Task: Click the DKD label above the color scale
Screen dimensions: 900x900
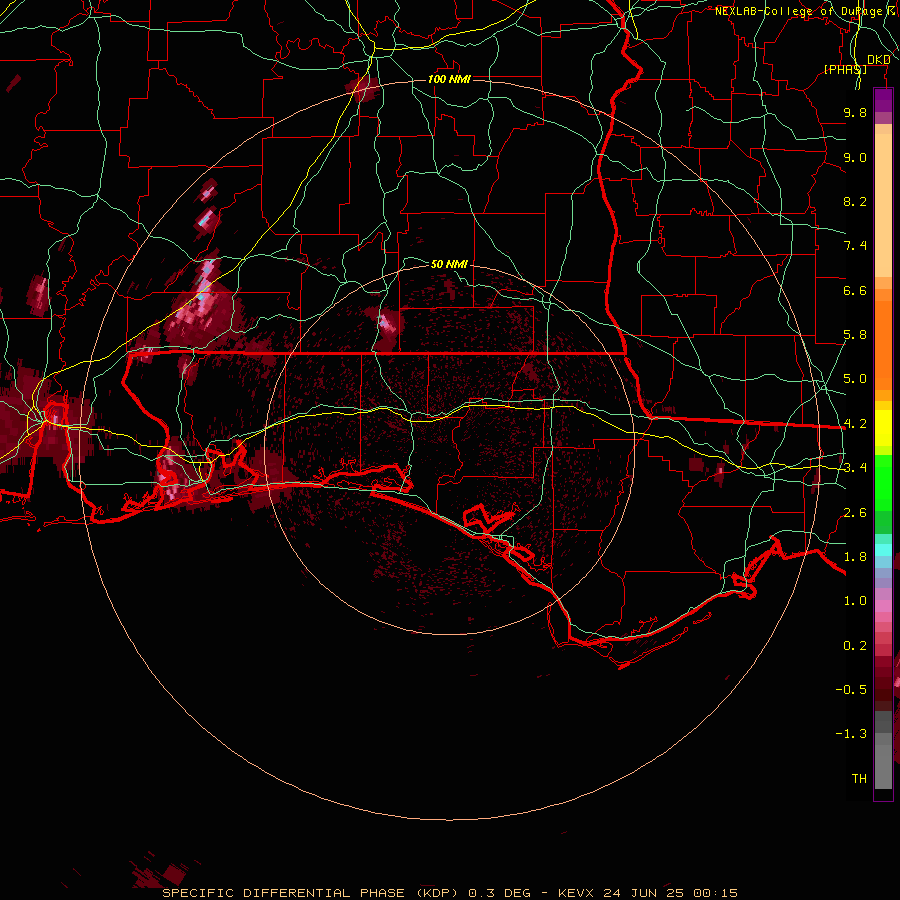Action: click(878, 59)
